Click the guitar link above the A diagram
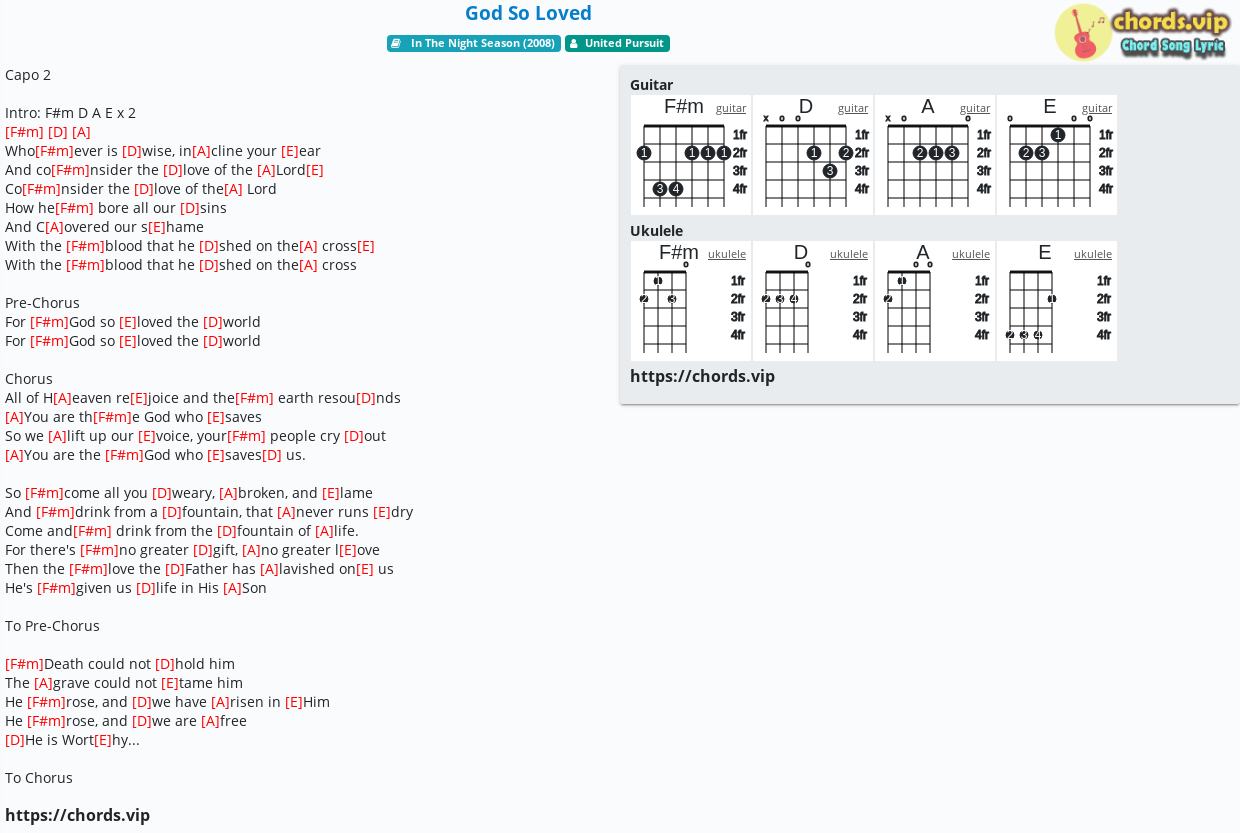 [975, 108]
